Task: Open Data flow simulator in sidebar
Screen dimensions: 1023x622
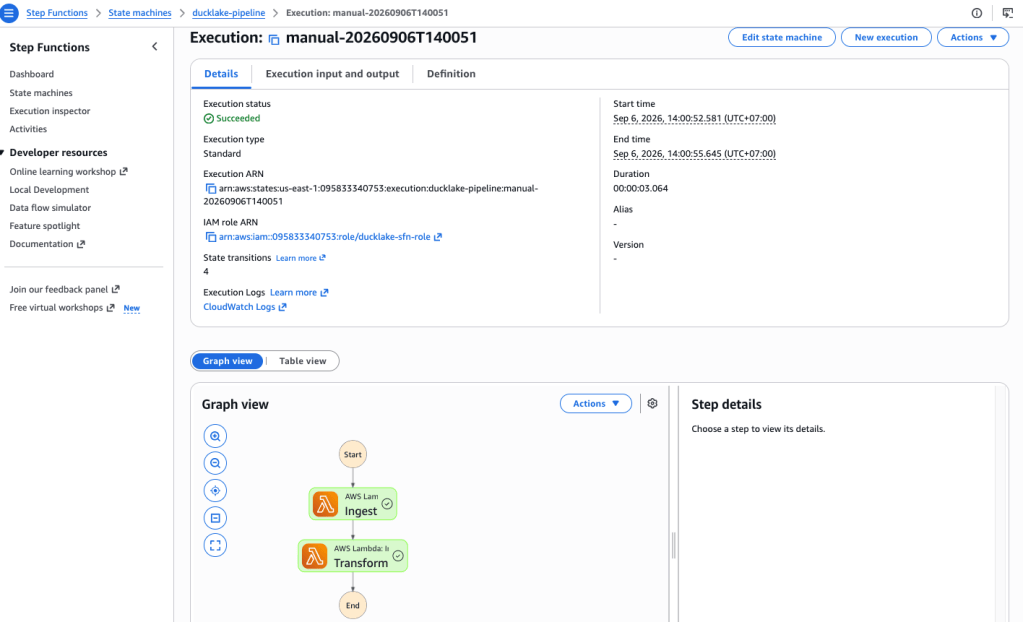Action: [x=50, y=208]
